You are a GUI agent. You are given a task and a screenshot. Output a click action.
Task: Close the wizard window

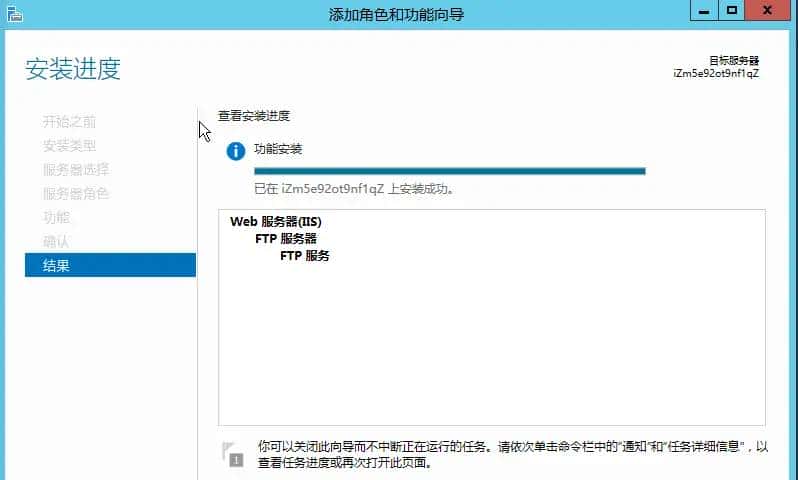767,11
